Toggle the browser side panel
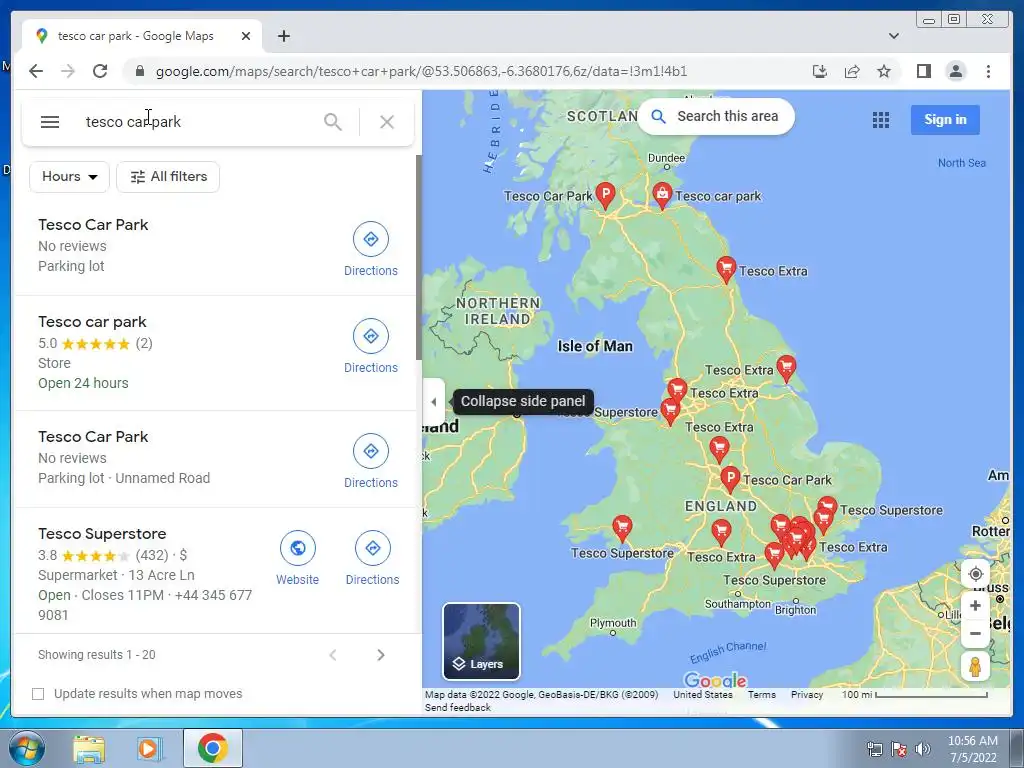Screen dimensions: 1024x768 point(923,71)
